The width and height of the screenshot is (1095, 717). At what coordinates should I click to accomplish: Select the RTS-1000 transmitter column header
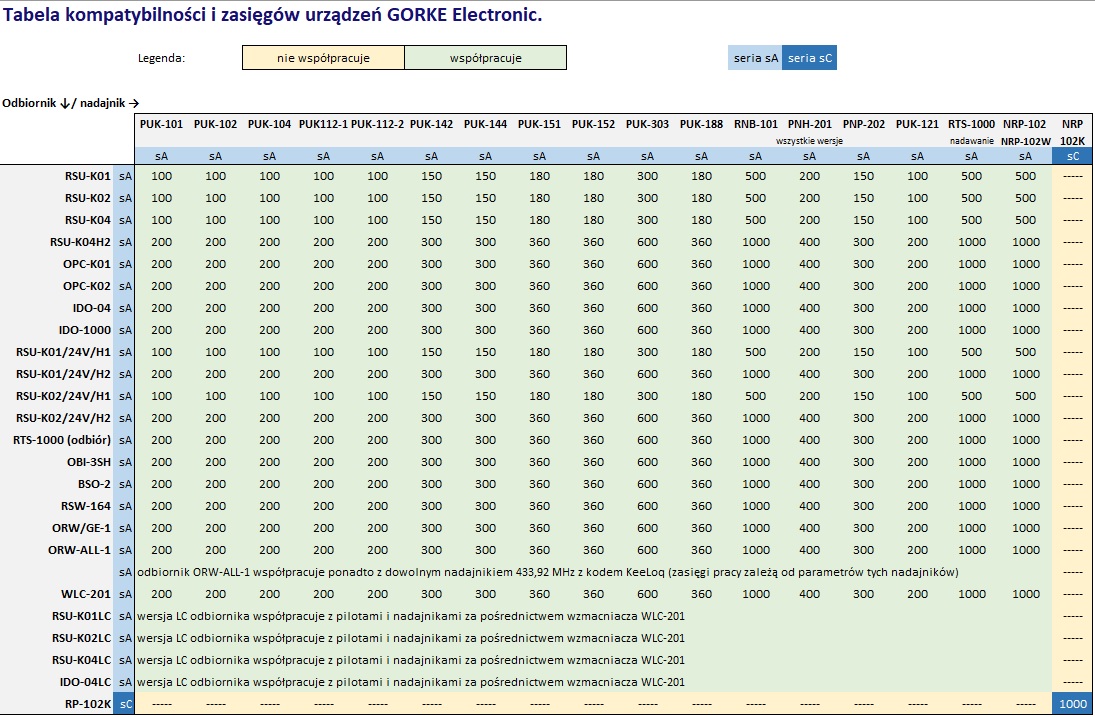pos(971,124)
